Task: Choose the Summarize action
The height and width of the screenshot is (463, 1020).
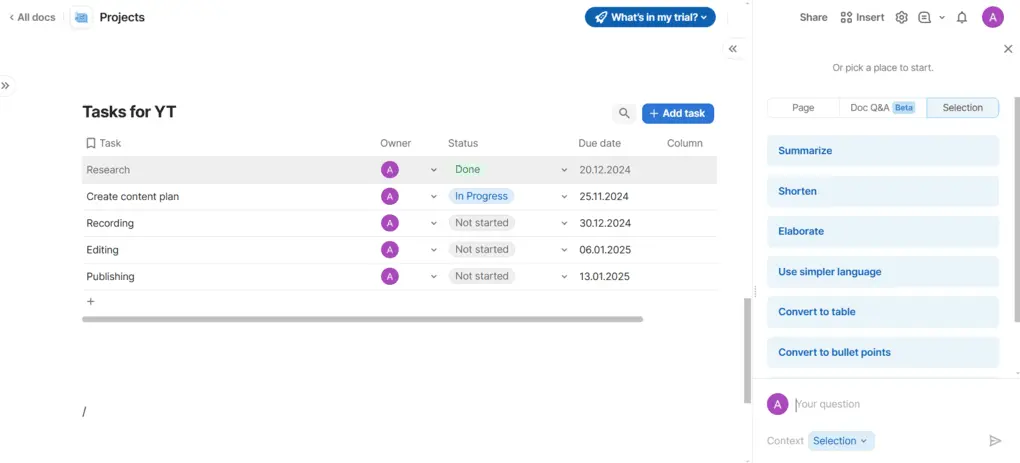Action: [883, 151]
